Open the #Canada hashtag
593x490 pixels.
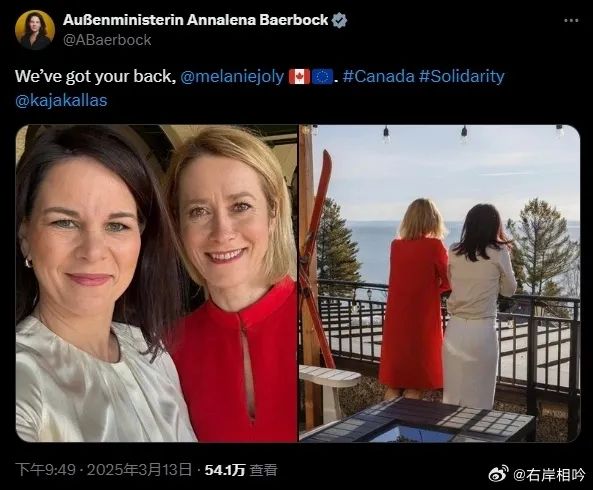[379, 76]
